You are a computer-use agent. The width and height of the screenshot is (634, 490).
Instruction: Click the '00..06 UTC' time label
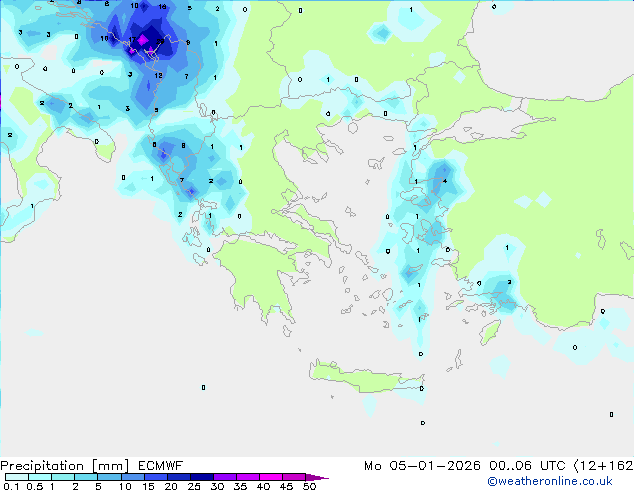point(527,466)
